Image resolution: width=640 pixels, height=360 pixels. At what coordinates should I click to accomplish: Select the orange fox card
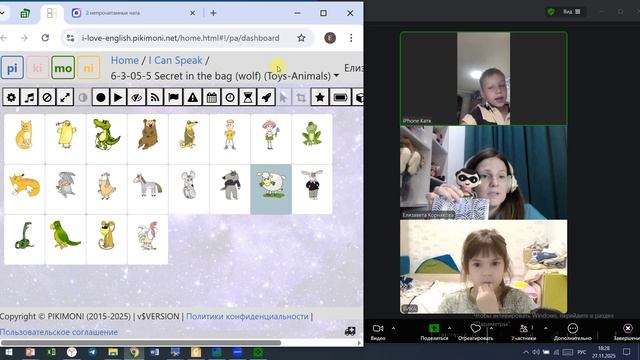tap(24, 189)
